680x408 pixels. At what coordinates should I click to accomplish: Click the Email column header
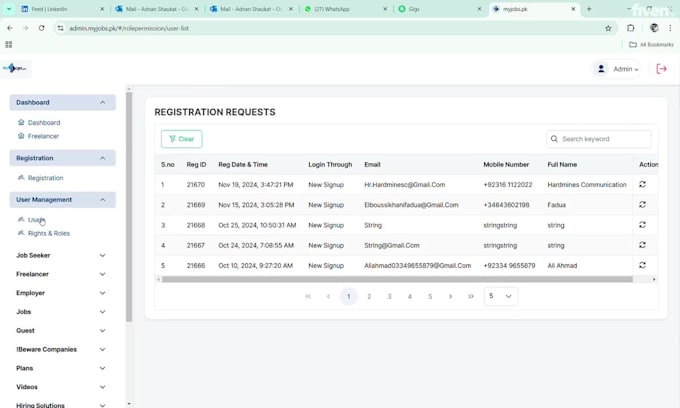[372, 165]
